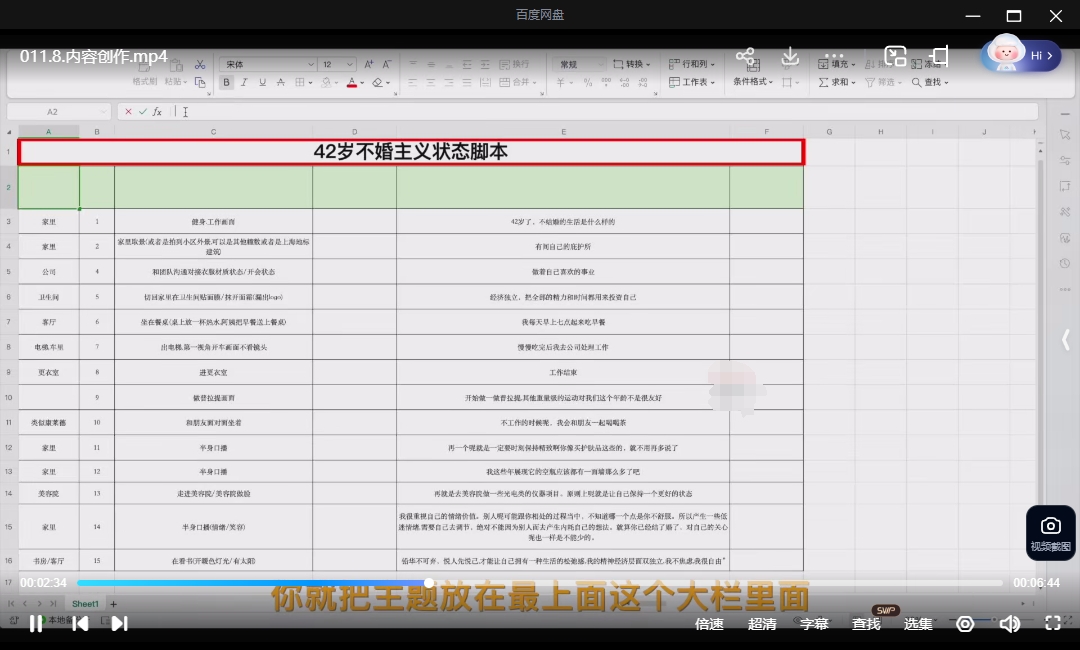Change video quality via 超清
This screenshot has height=650, width=1080.
762,624
